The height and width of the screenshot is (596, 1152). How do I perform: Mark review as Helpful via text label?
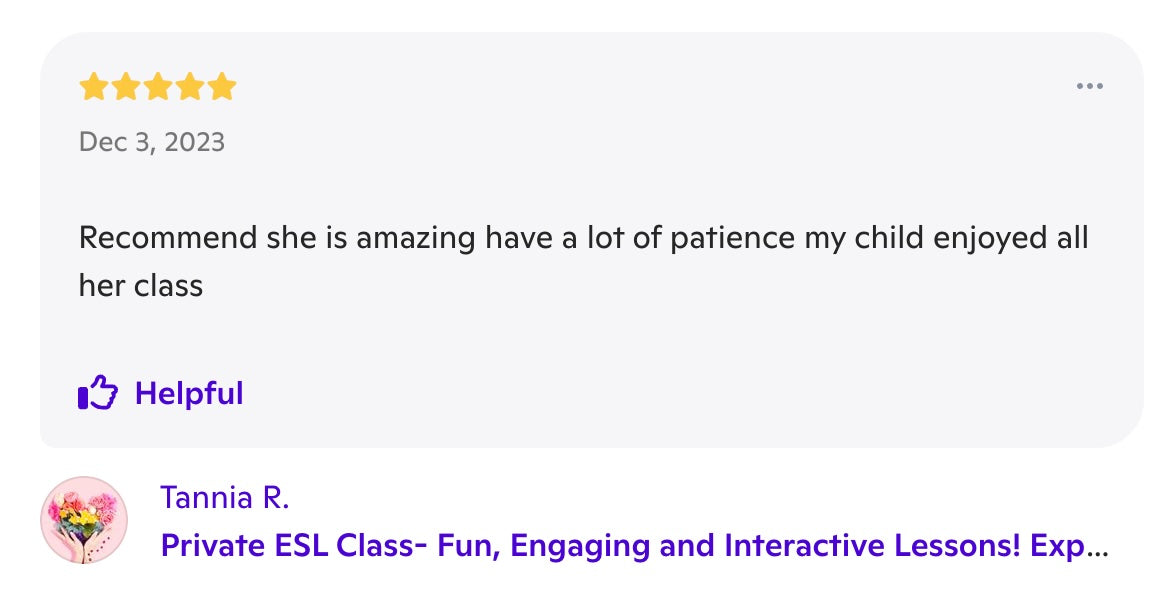[x=189, y=393]
